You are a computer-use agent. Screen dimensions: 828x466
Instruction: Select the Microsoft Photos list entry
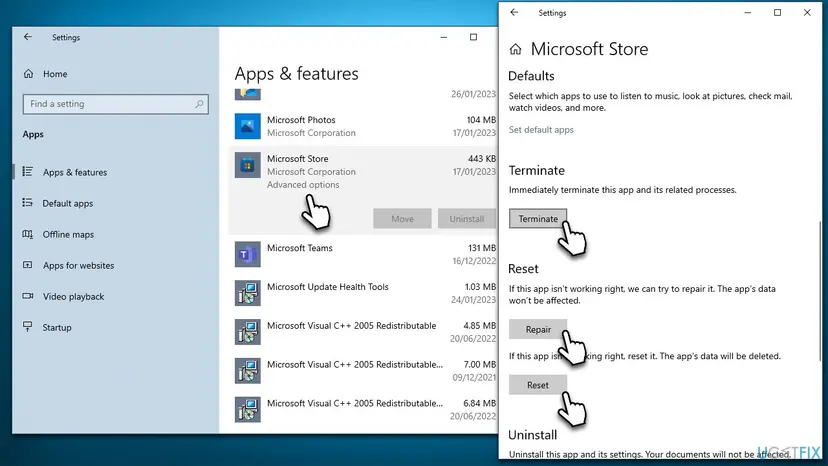[365, 126]
